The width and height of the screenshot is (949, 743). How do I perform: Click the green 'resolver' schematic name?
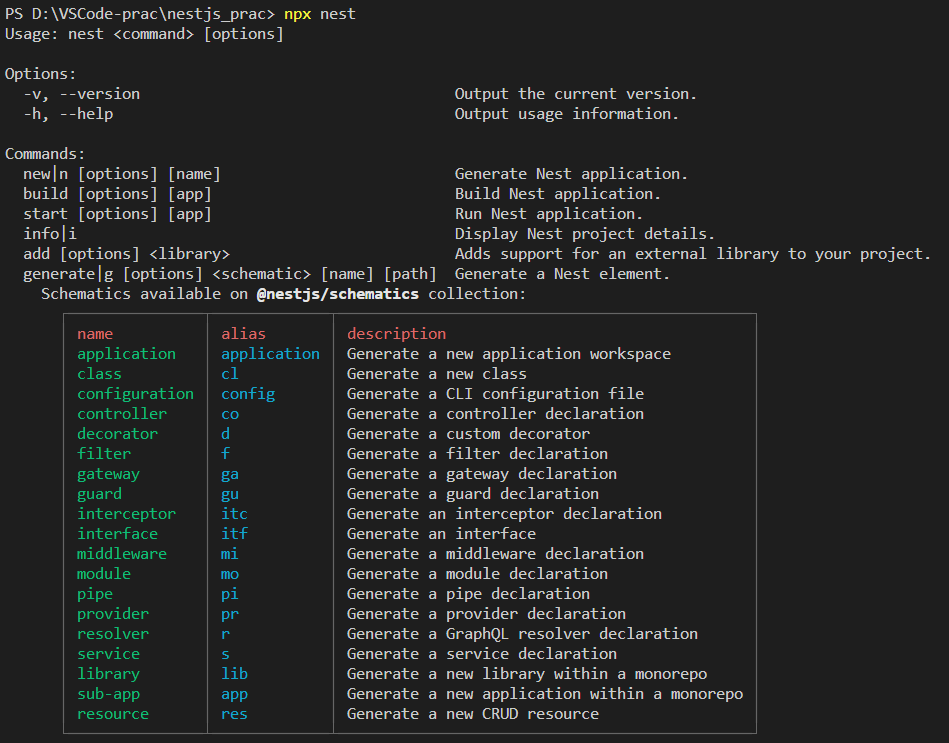[113, 633]
